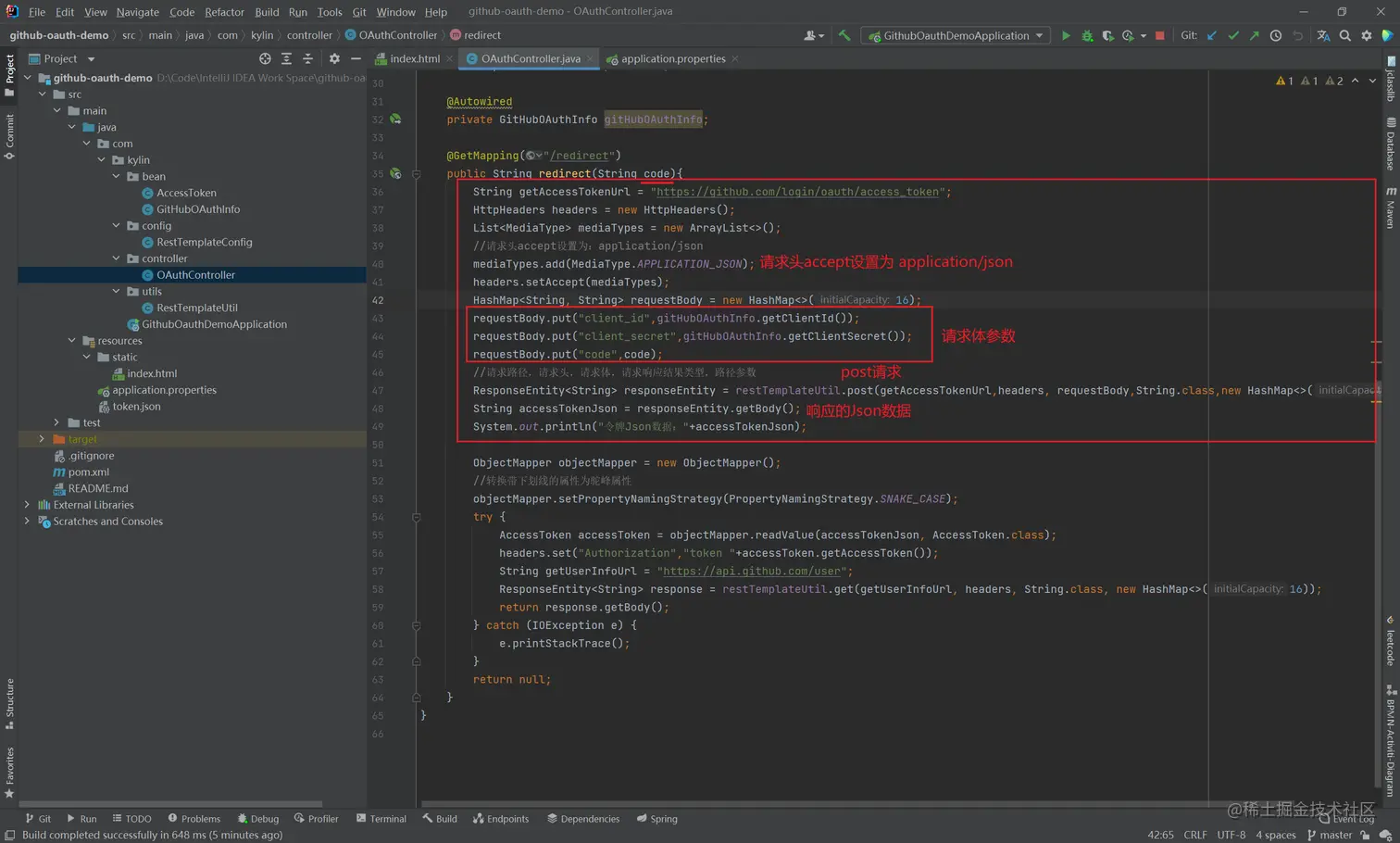Toggle the Maven tool window on right sidebar
Screen dimensions: 1400x843
(x=1391, y=208)
